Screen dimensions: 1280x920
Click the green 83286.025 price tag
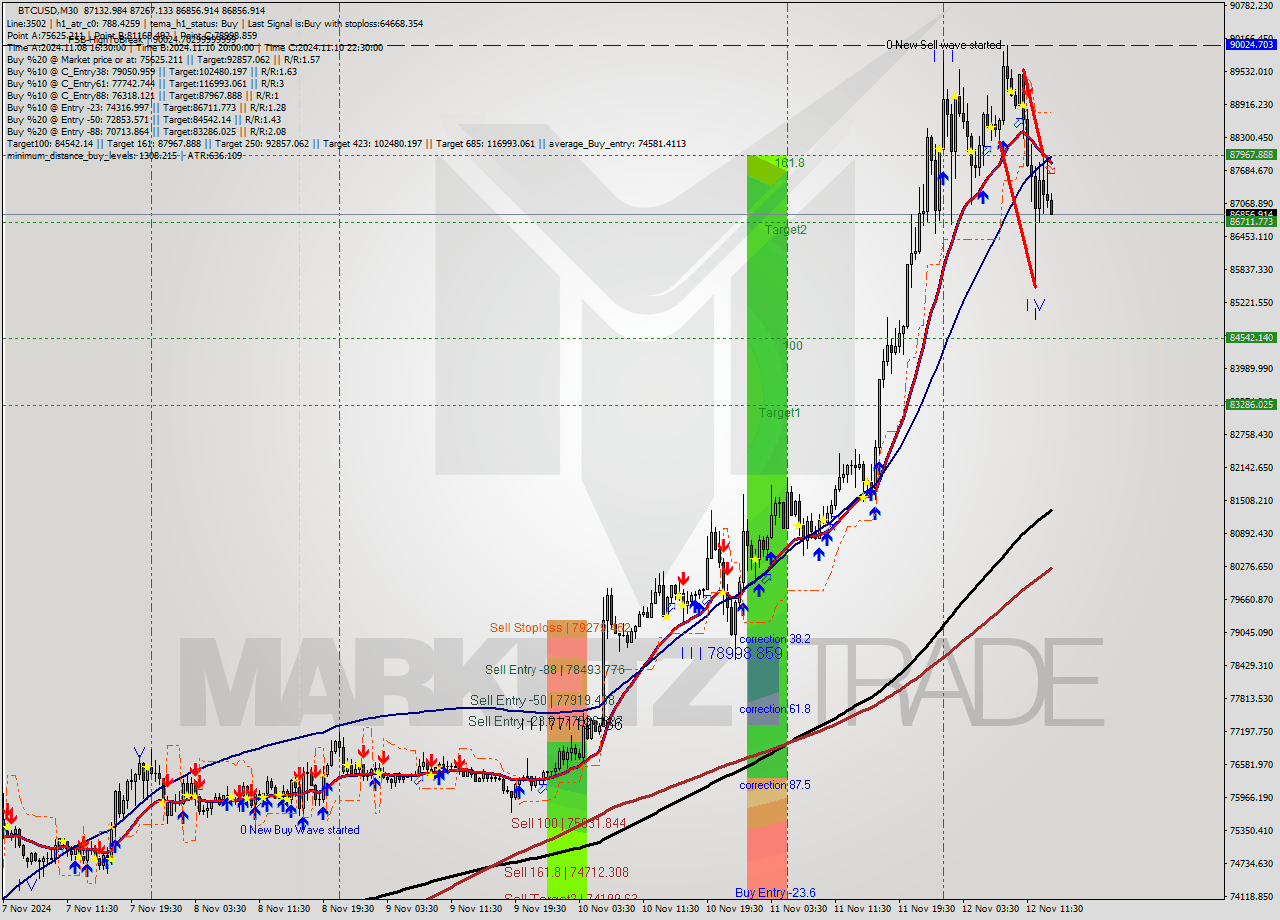(x=1251, y=405)
